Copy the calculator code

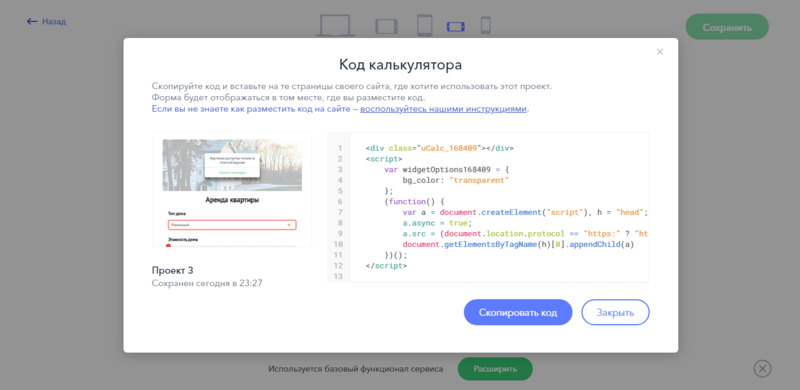(518, 312)
